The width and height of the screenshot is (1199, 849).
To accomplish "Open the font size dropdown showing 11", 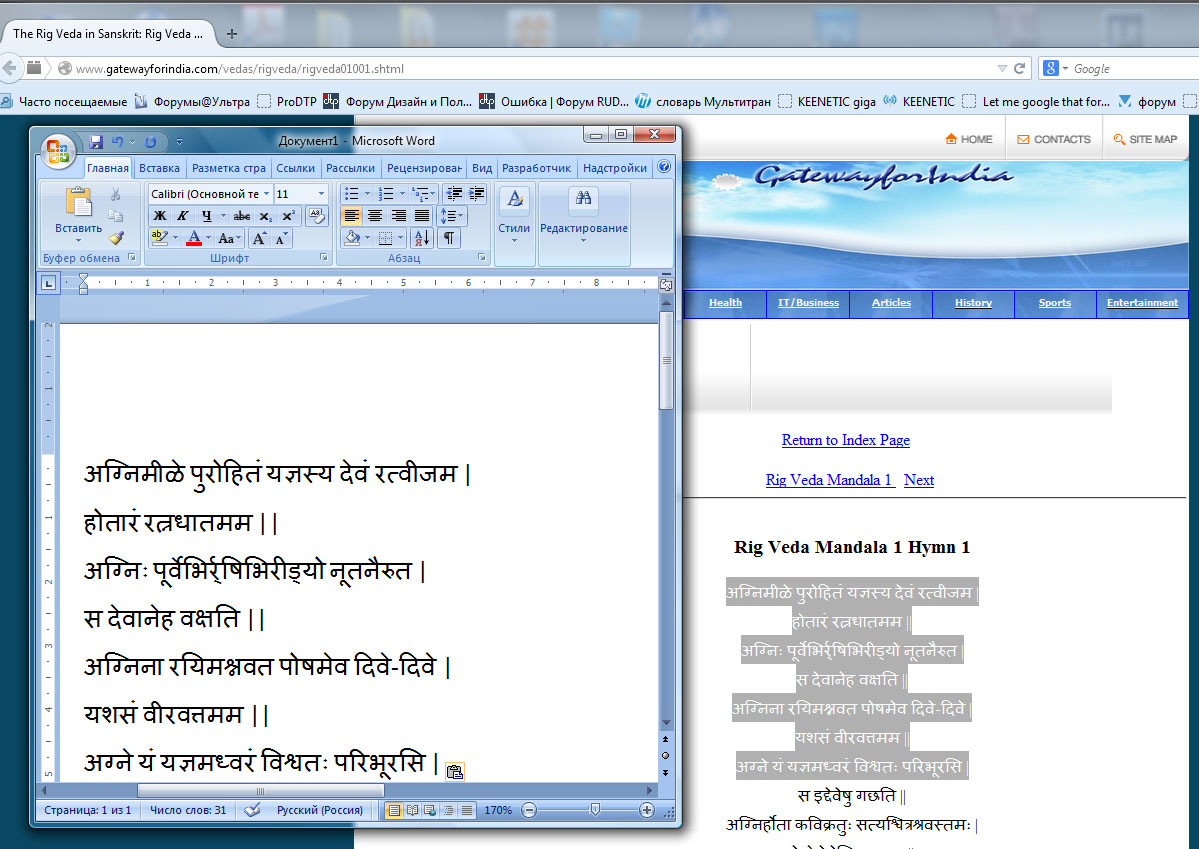I will point(321,194).
